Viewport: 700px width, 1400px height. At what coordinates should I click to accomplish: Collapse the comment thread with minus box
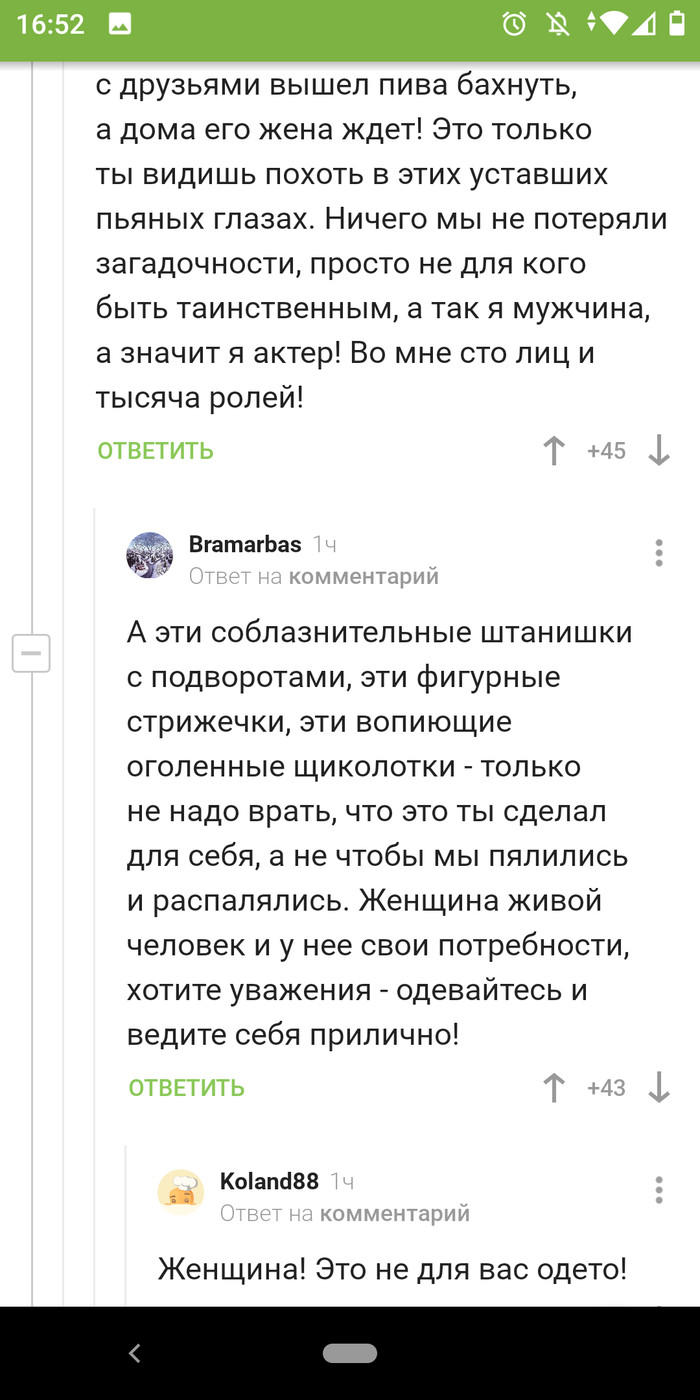coord(31,653)
